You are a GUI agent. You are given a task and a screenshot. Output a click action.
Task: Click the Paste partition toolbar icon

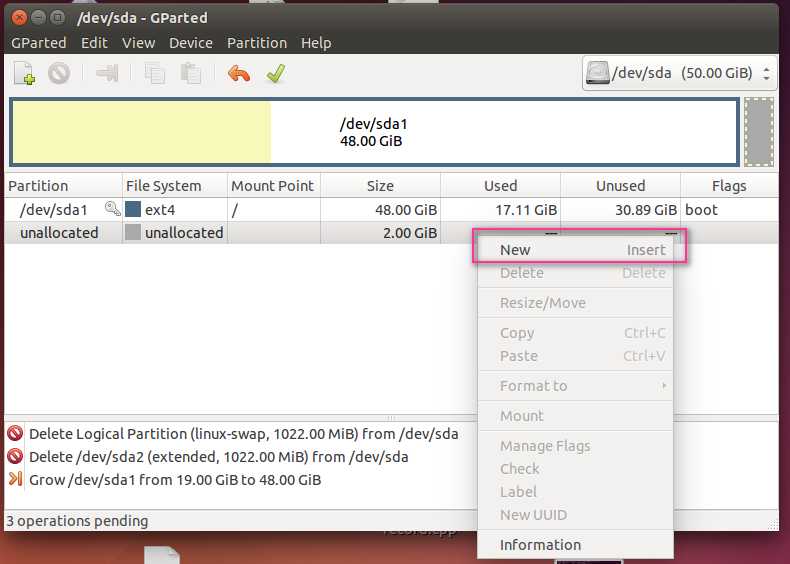191,74
